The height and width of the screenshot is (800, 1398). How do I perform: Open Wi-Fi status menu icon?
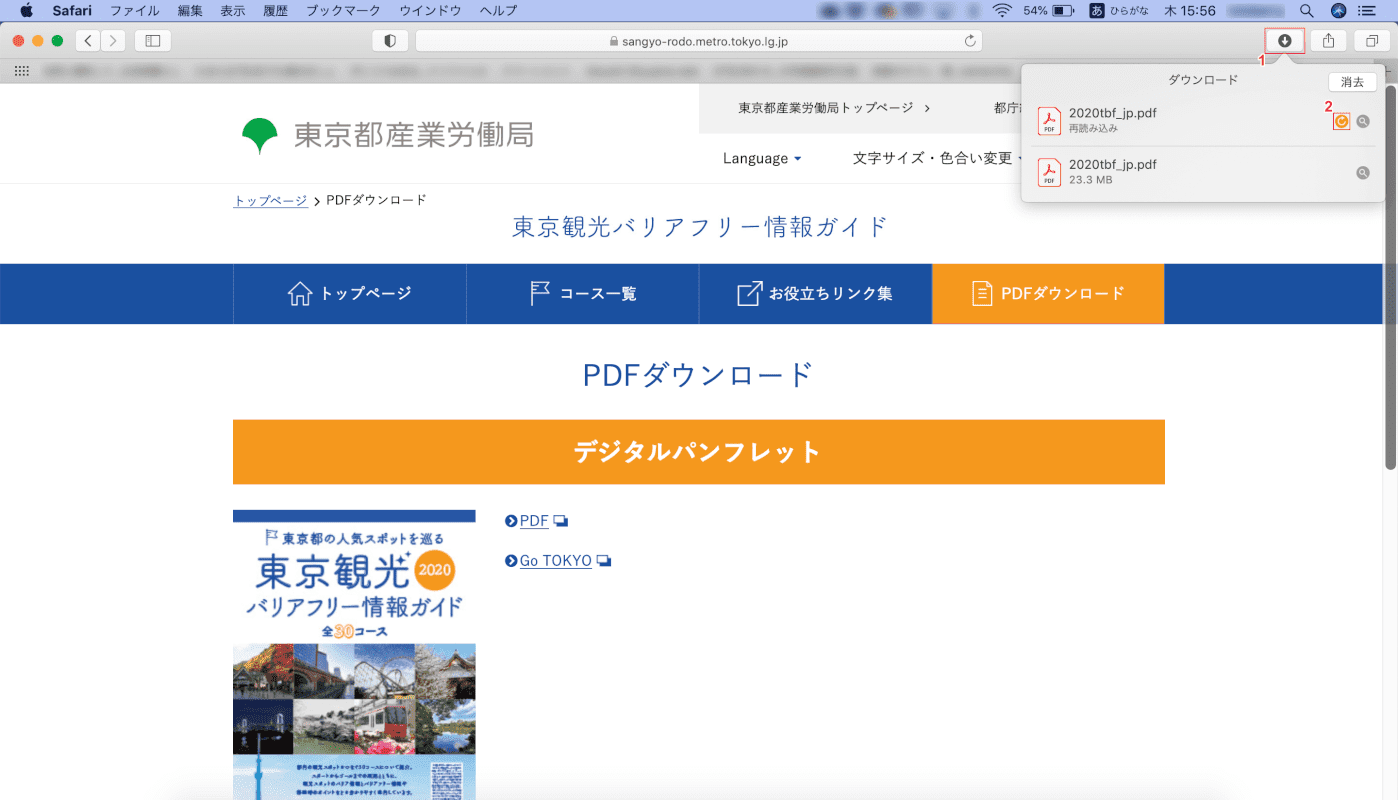(x=1002, y=11)
